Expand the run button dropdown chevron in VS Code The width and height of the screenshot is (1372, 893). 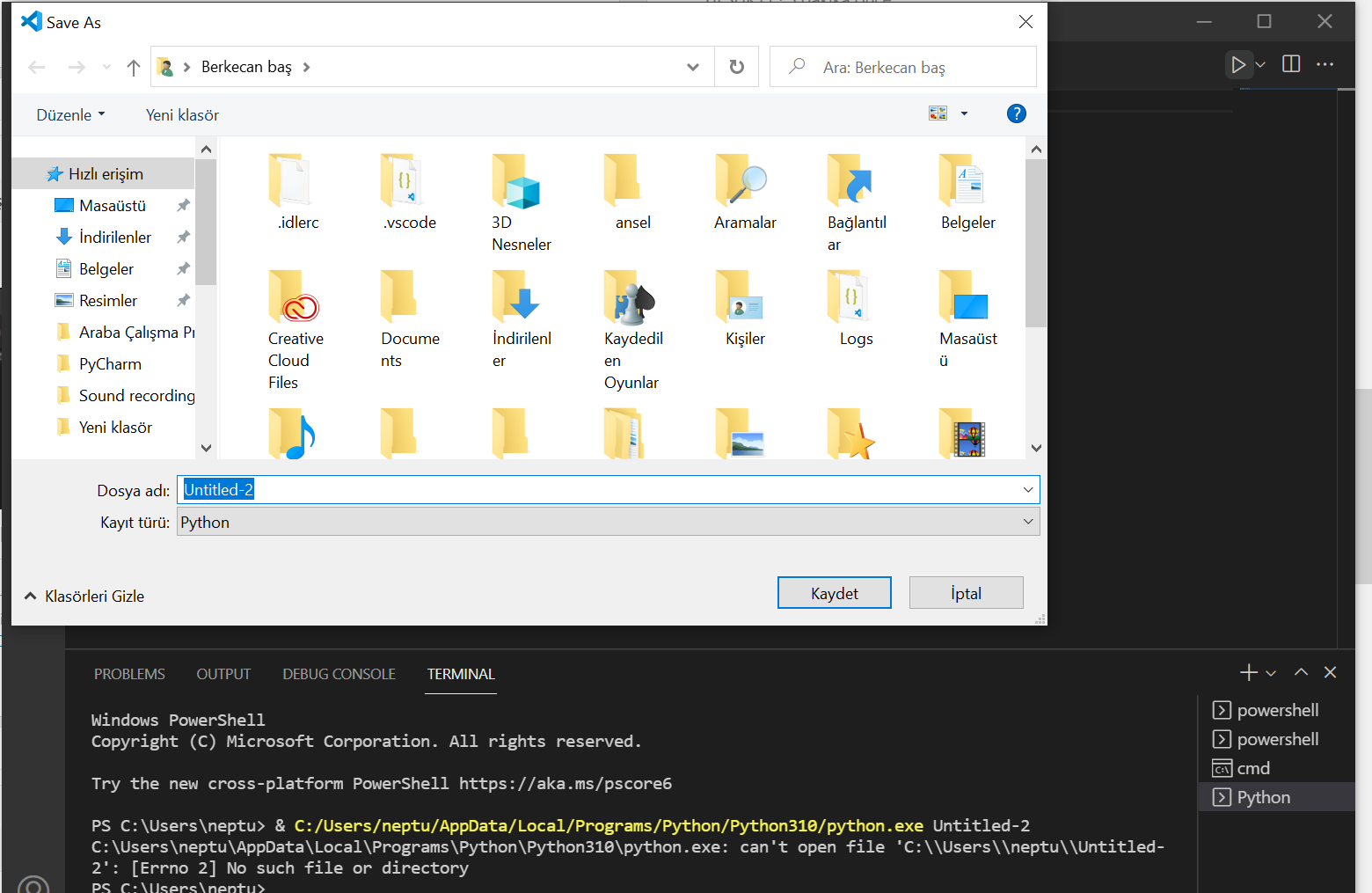click(x=1260, y=64)
